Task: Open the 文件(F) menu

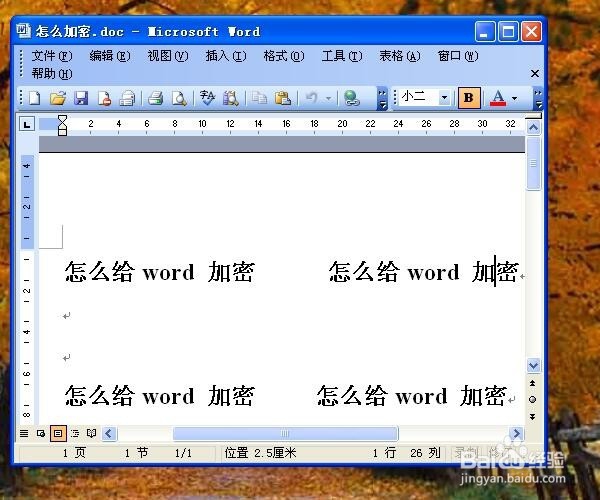Action: [x=52, y=56]
